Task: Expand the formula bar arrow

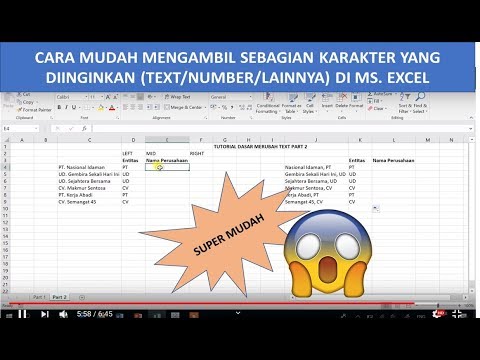Action: tap(471, 128)
